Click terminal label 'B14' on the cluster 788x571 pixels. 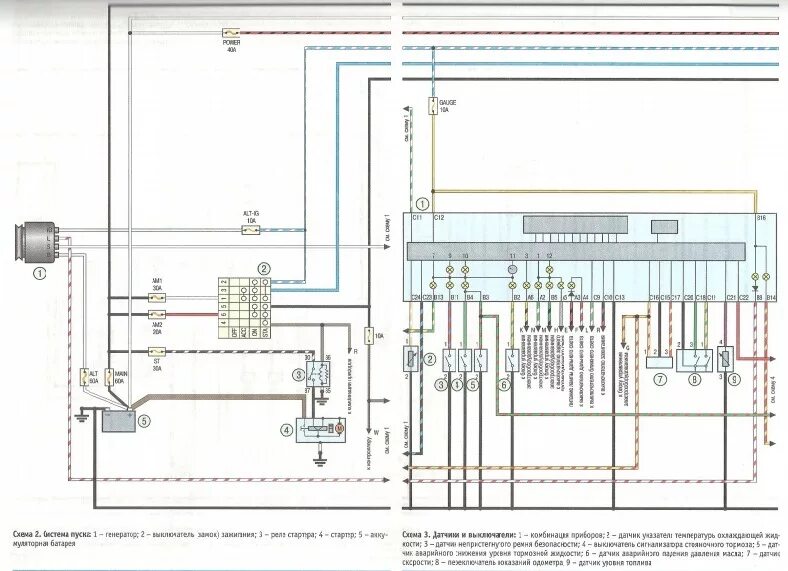point(771,298)
